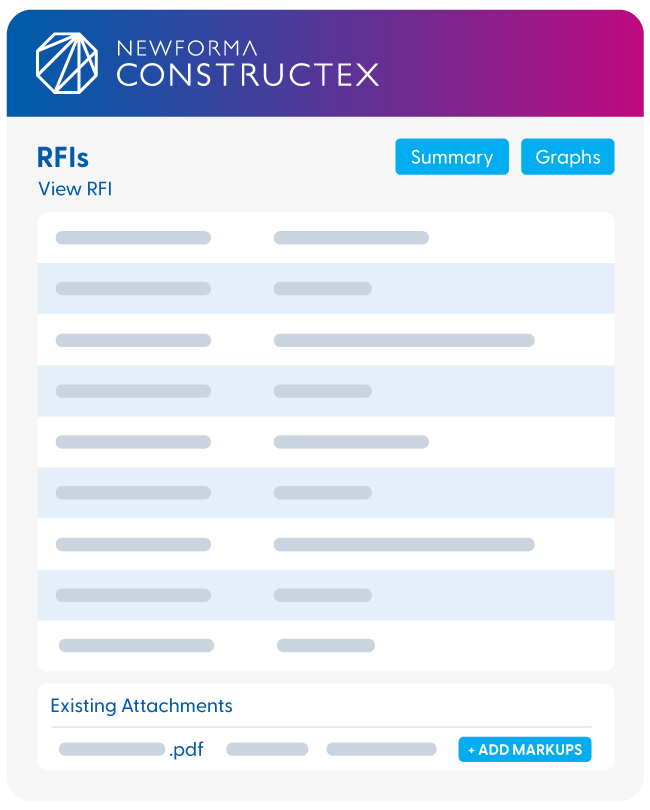Select the last row of RFI details
This screenshot has width=650, height=810.
point(326,645)
